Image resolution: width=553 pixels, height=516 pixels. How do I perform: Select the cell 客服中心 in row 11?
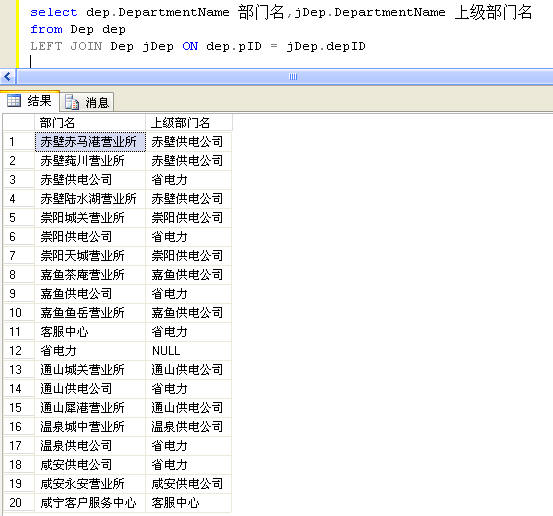90,332
